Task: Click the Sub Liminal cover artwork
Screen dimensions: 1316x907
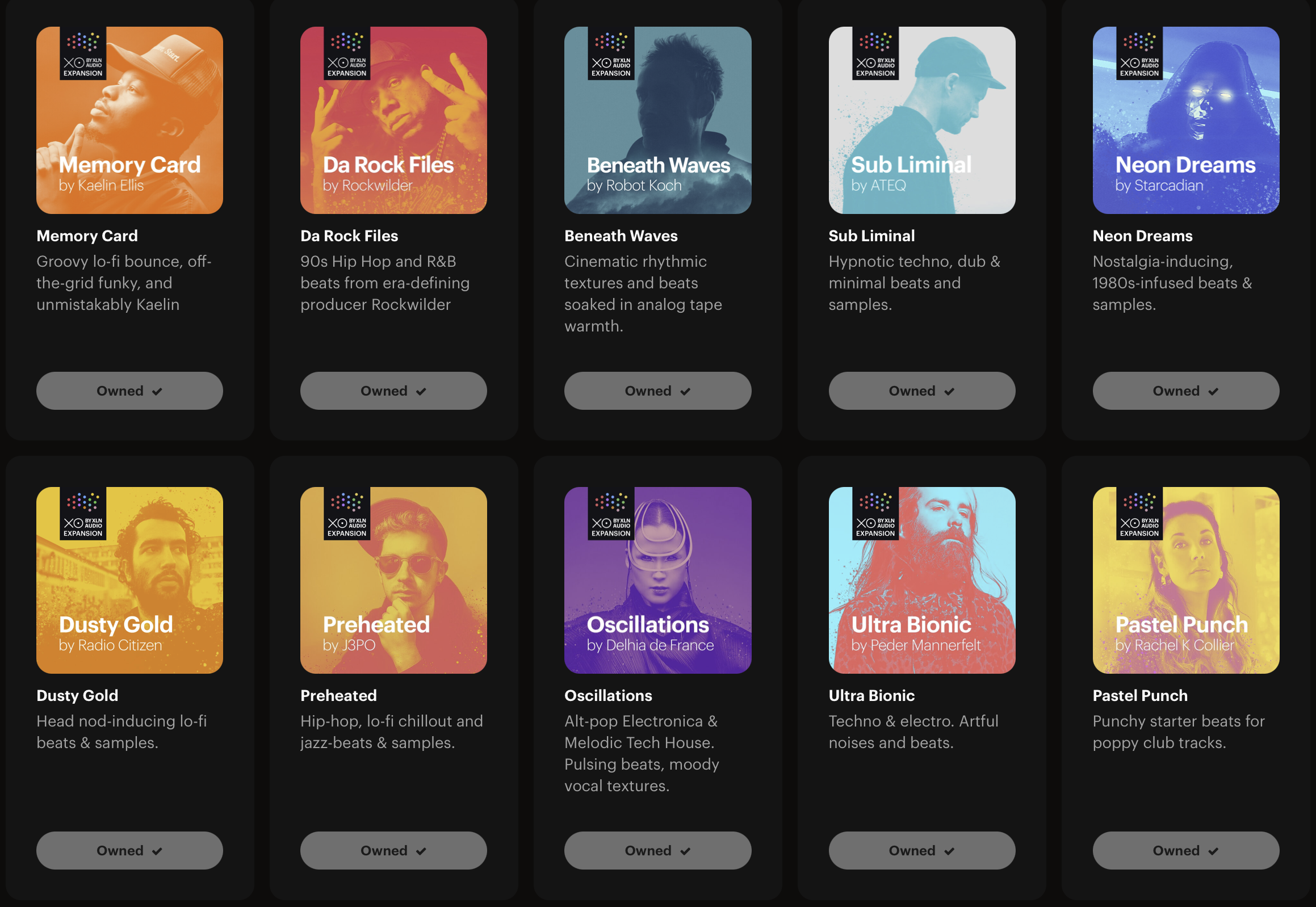Action: (x=921, y=120)
